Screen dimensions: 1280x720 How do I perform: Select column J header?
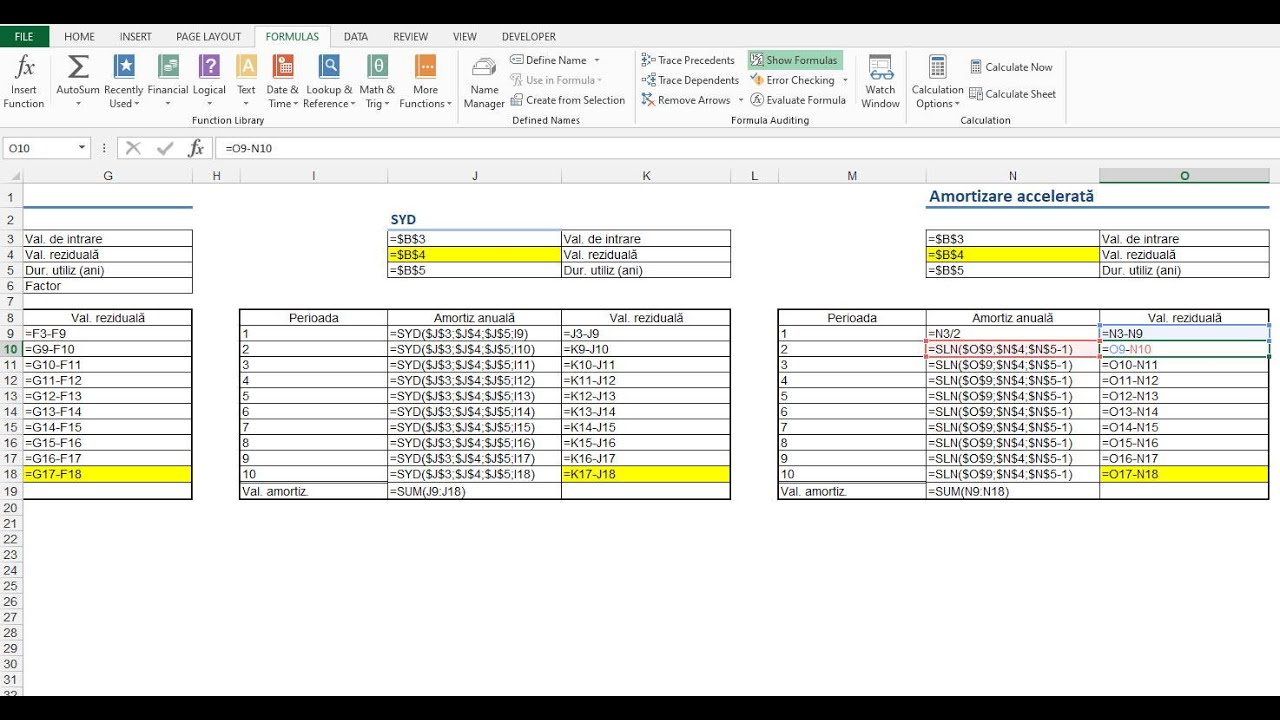click(475, 176)
